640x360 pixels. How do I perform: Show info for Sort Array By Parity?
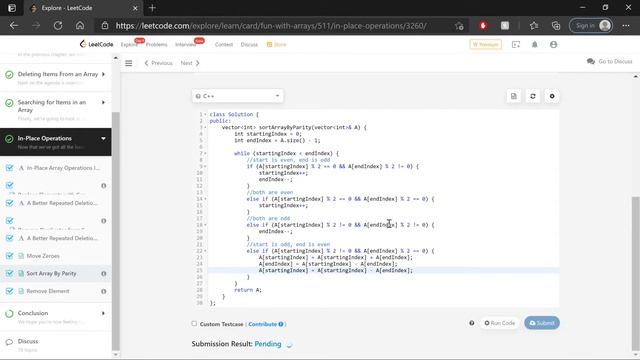(104, 273)
